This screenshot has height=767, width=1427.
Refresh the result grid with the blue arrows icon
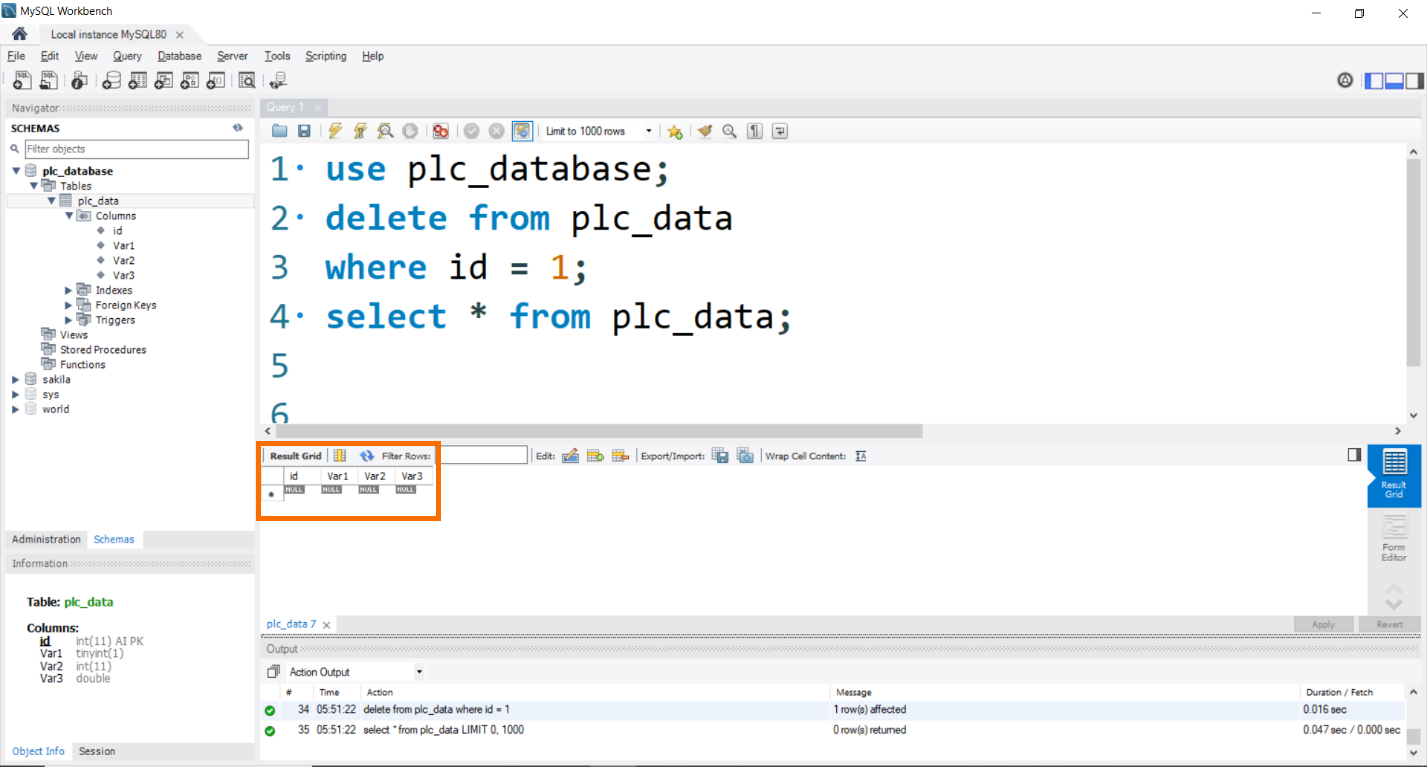[367, 455]
